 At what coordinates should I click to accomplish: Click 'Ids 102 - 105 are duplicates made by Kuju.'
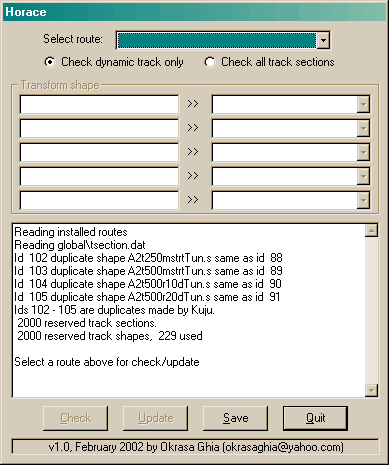pos(115,310)
